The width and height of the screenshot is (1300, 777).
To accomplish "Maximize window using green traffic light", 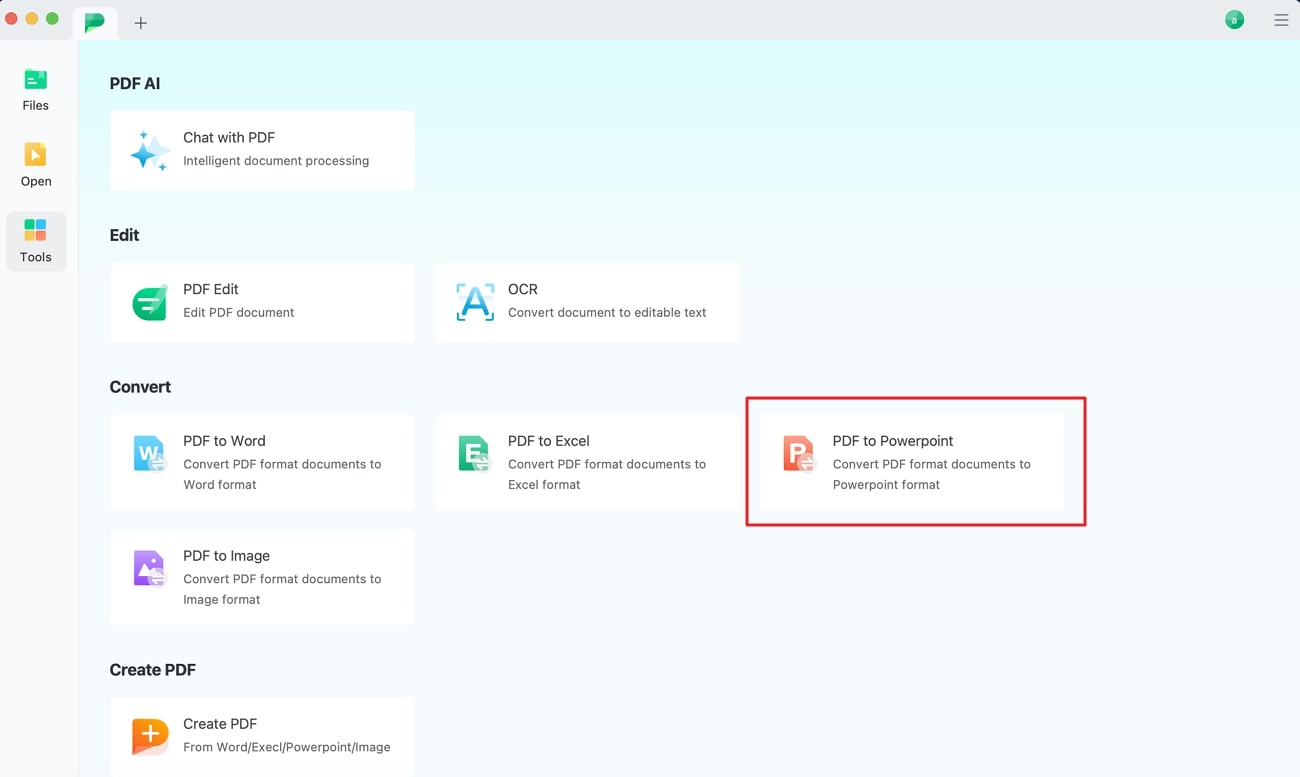I will point(52,19).
